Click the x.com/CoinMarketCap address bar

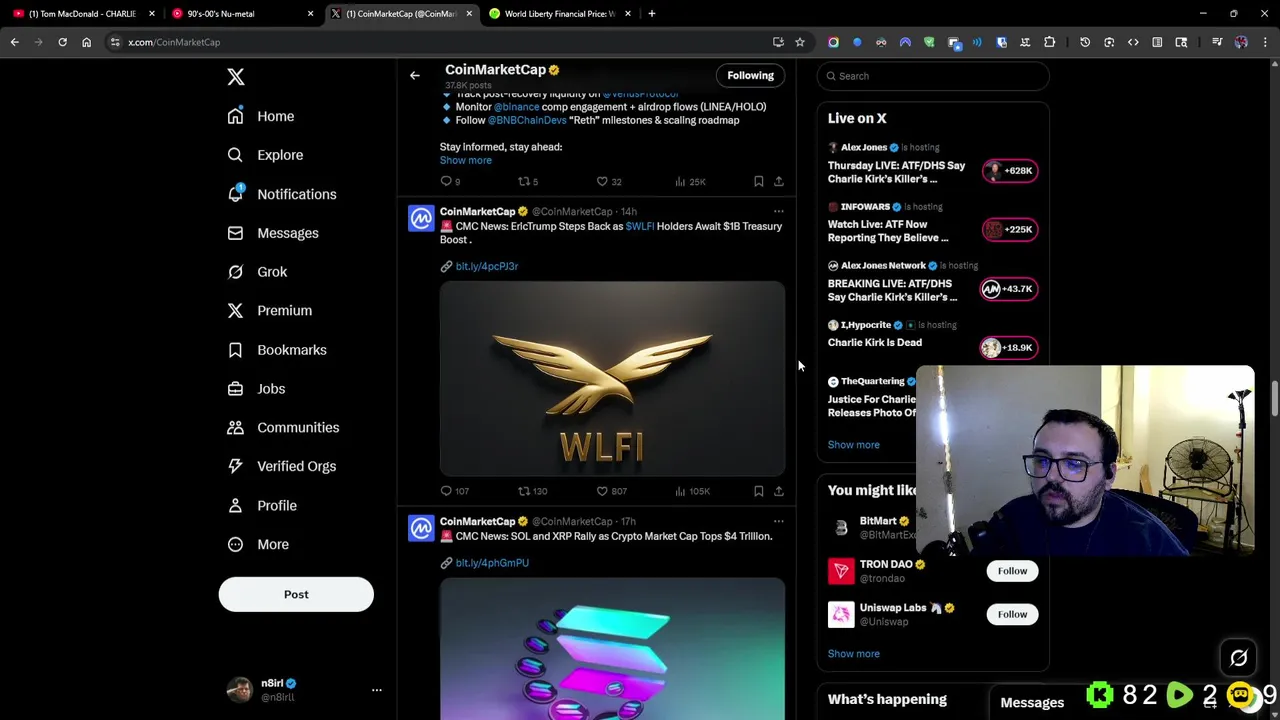[440, 42]
